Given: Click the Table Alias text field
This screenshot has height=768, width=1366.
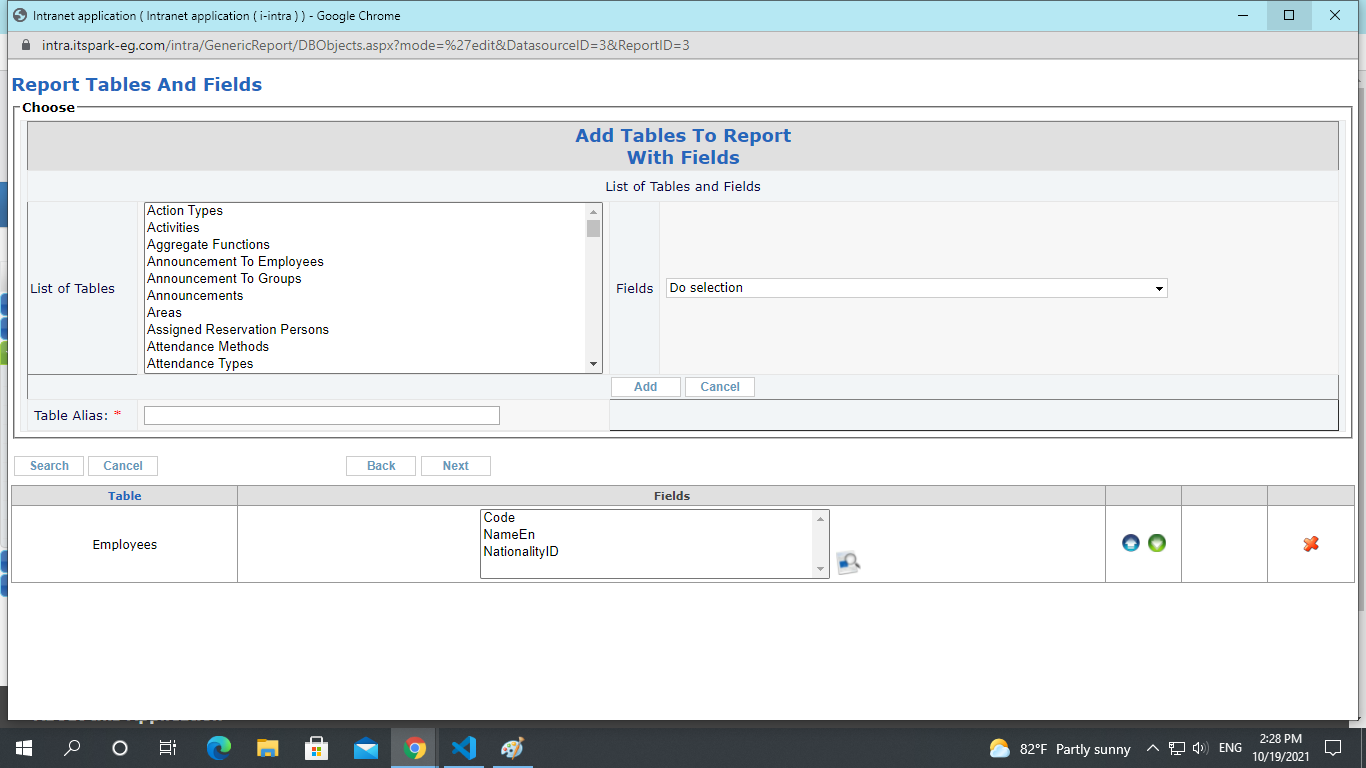Looking at the screenshot, I should (321, 416).
